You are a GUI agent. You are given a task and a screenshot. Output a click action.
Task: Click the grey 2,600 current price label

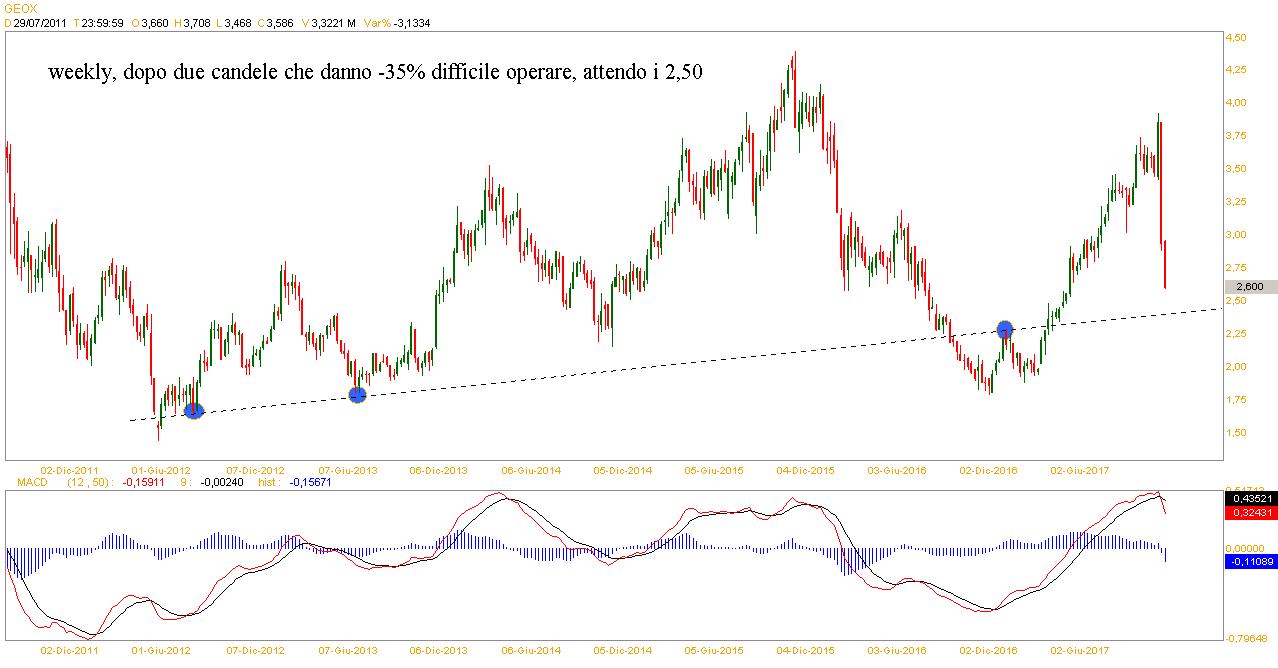(1248, 286)
